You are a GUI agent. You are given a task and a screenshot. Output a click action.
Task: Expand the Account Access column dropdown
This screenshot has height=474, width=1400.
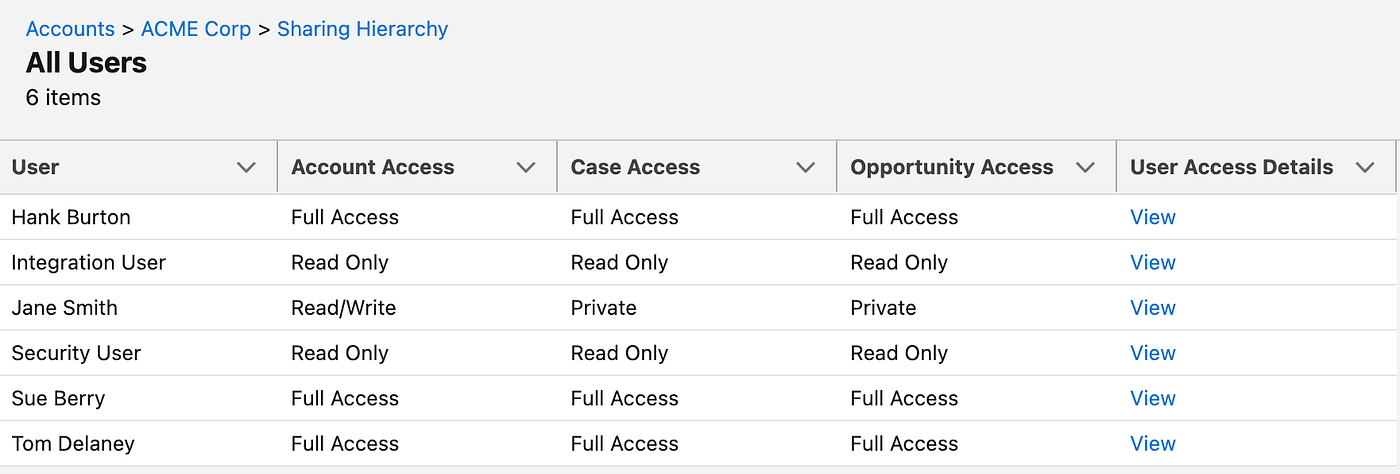coord(526,168)
